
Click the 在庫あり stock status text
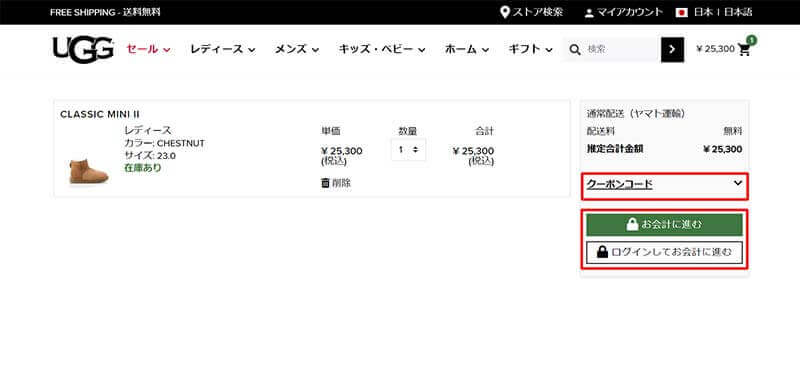click(x=143, y=168)
